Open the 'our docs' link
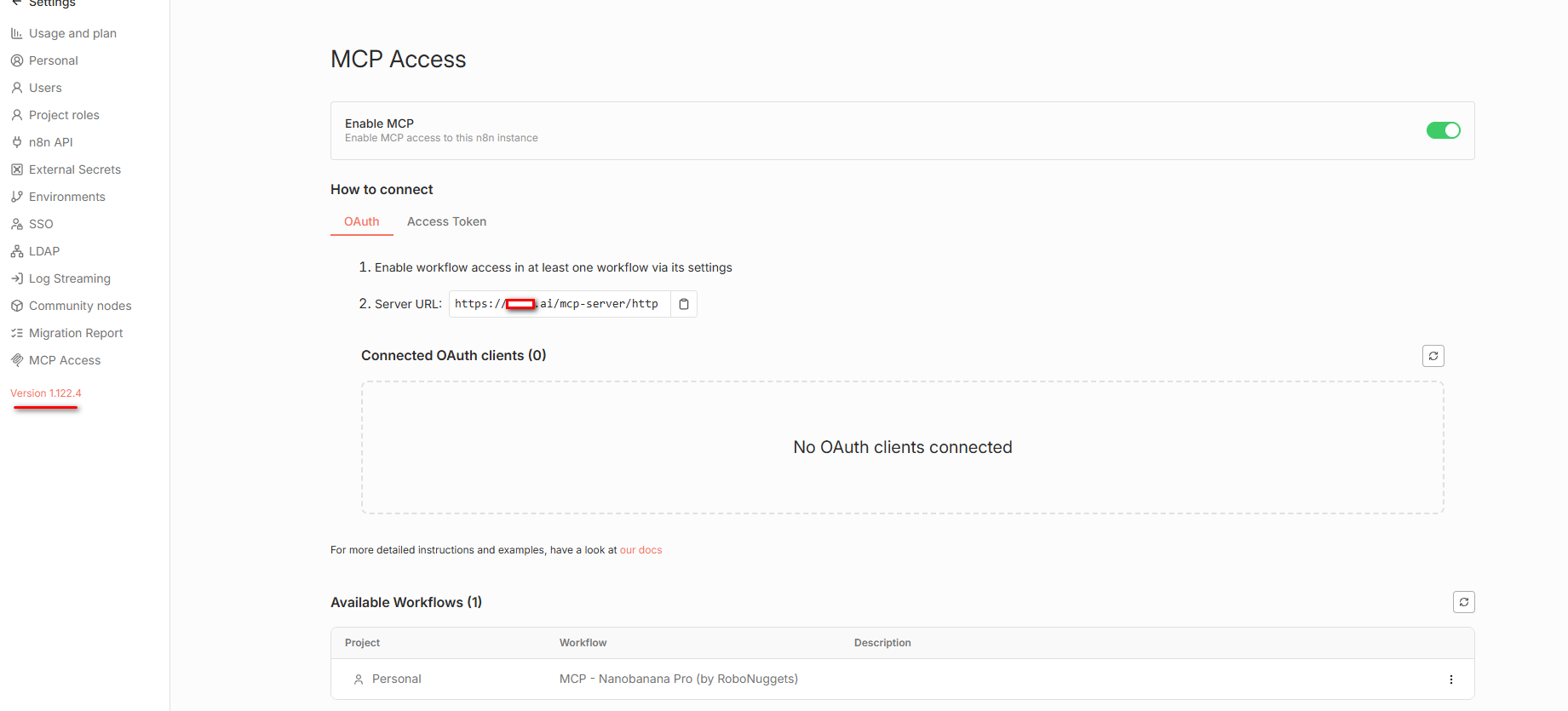Screen dimensions: 1568x711 (x=640, y=550)
